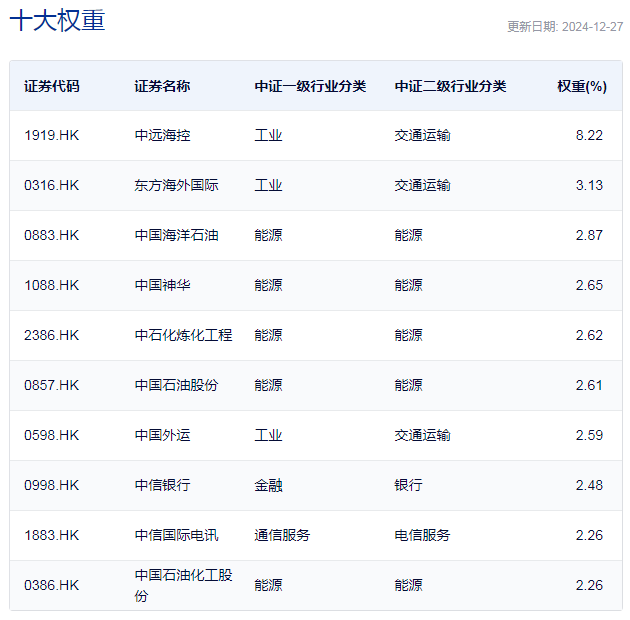Select security name 中国外运
The image size is (630, 620).
click(x=162, y=435)
